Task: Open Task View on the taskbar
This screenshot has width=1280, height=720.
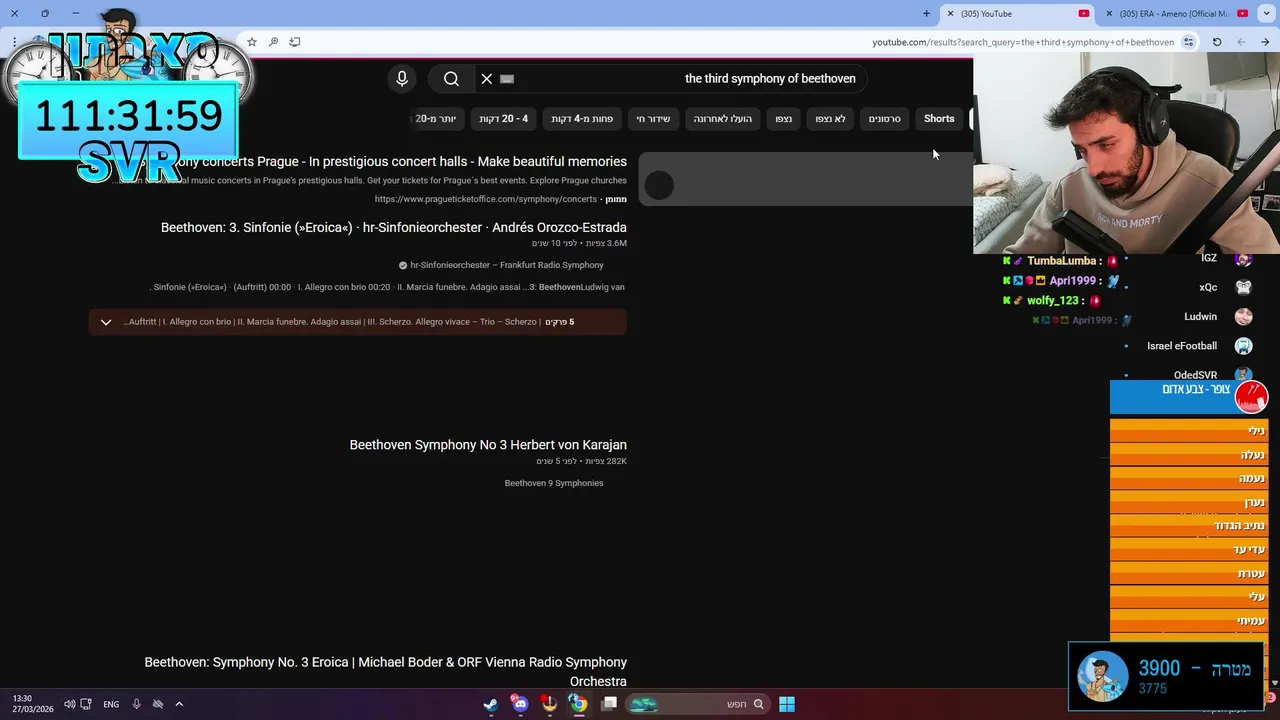Action: pos(608,704)
